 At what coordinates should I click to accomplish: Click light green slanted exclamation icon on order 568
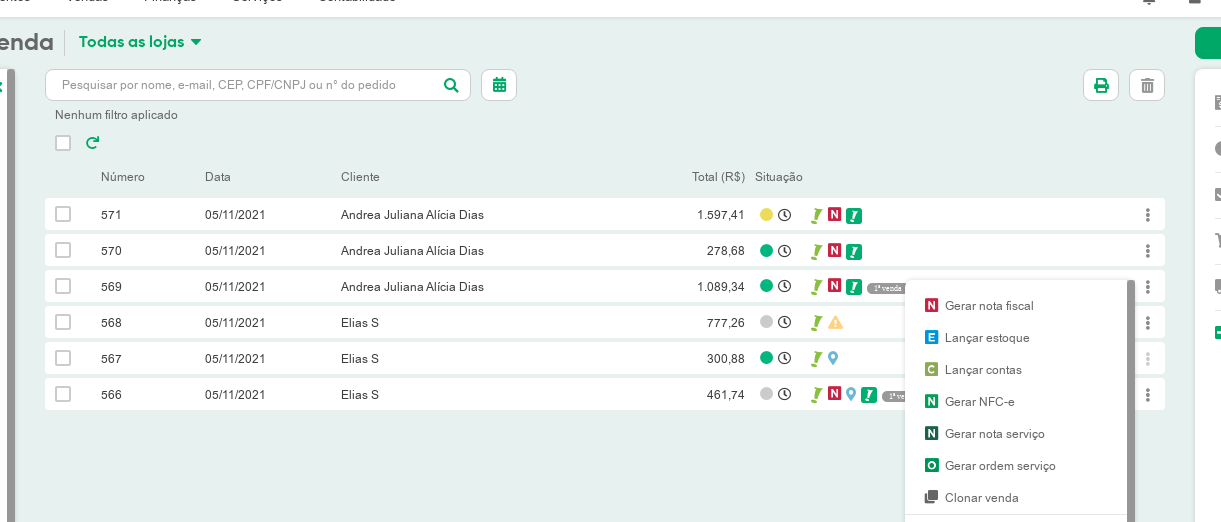(816, 322)
